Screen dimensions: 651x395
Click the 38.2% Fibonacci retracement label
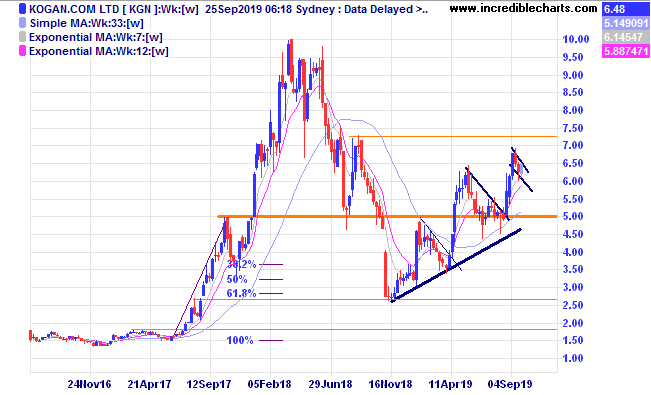(x=242, y=264)
